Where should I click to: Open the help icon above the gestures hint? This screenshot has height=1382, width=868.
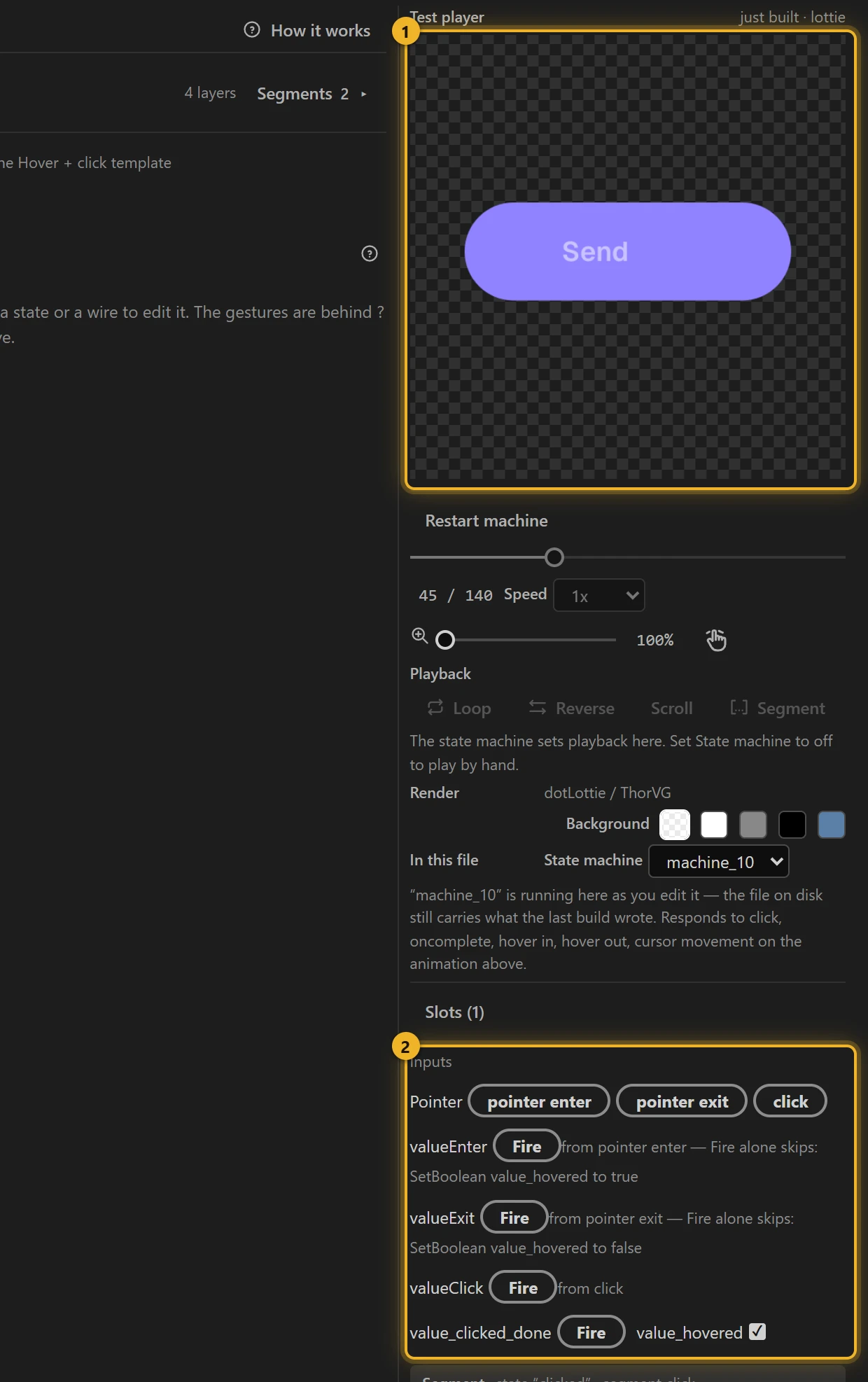370,253
